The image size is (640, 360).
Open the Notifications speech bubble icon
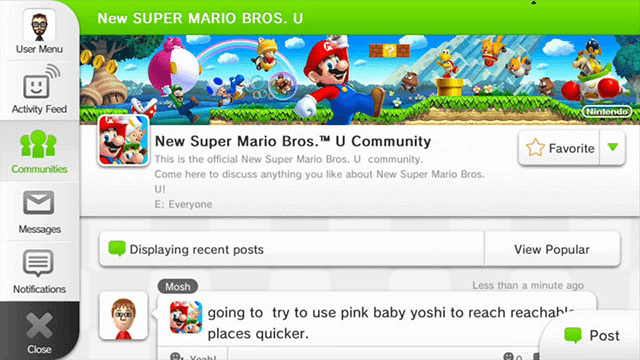click(38, 263)
